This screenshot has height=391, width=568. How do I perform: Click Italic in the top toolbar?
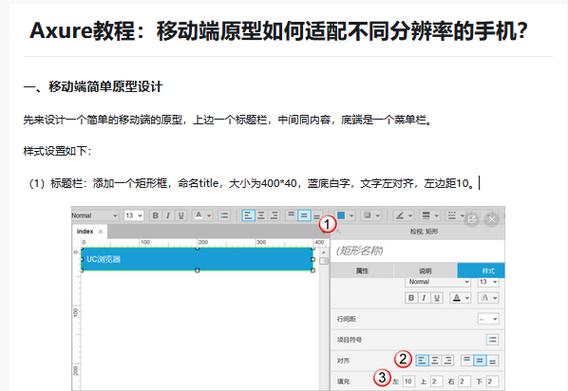168,216
